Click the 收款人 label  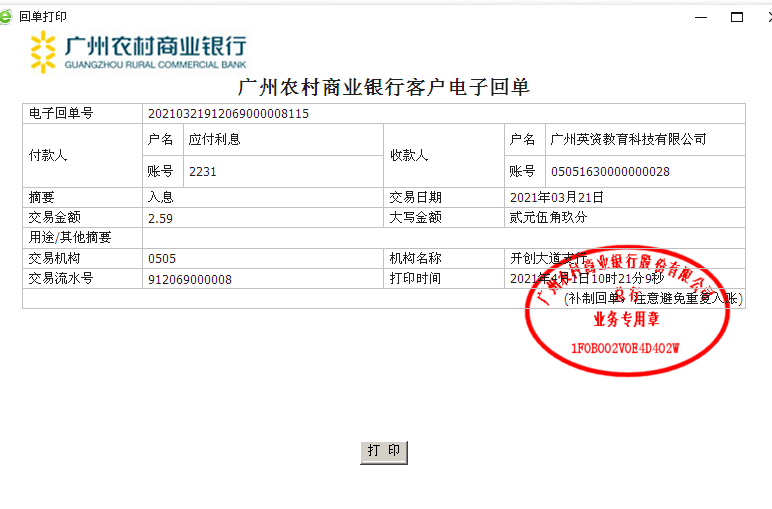click(x=409, y=155)
